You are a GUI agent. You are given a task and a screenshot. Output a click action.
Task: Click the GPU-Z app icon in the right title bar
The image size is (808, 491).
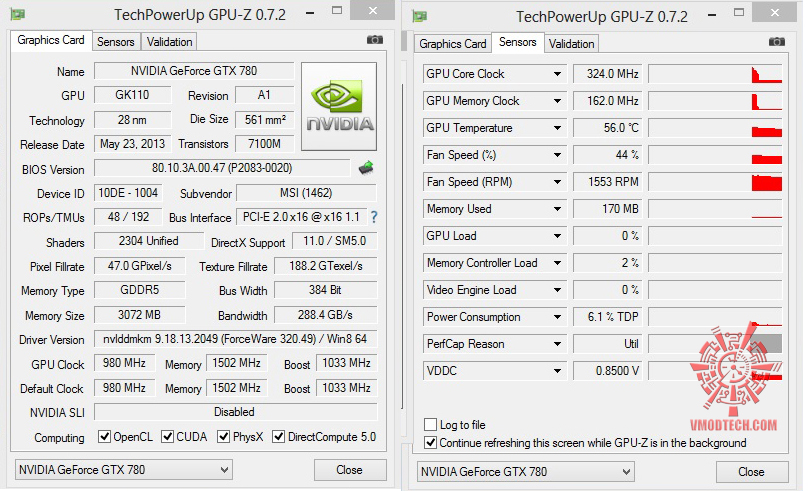pyautogui.click(x=420, y=16)
